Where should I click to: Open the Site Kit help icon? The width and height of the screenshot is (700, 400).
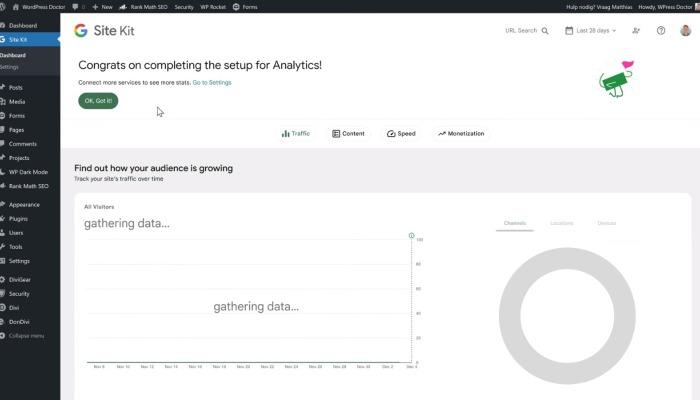click(661, 31)
